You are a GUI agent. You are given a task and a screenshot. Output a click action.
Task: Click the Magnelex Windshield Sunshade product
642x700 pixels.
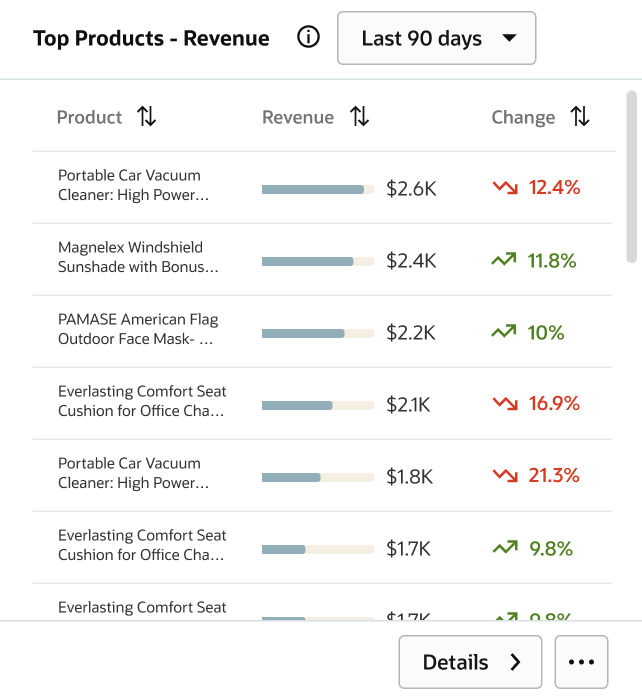[138, 257]
